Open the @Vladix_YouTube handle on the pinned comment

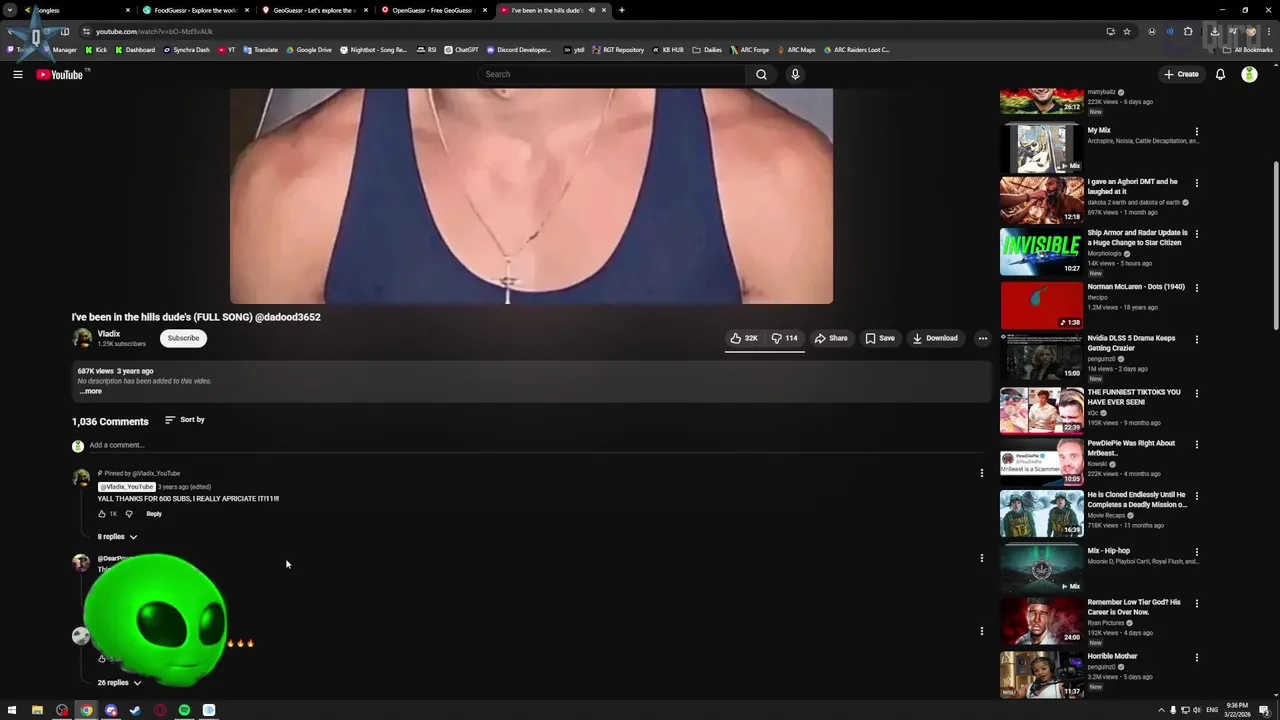(126, 486)
